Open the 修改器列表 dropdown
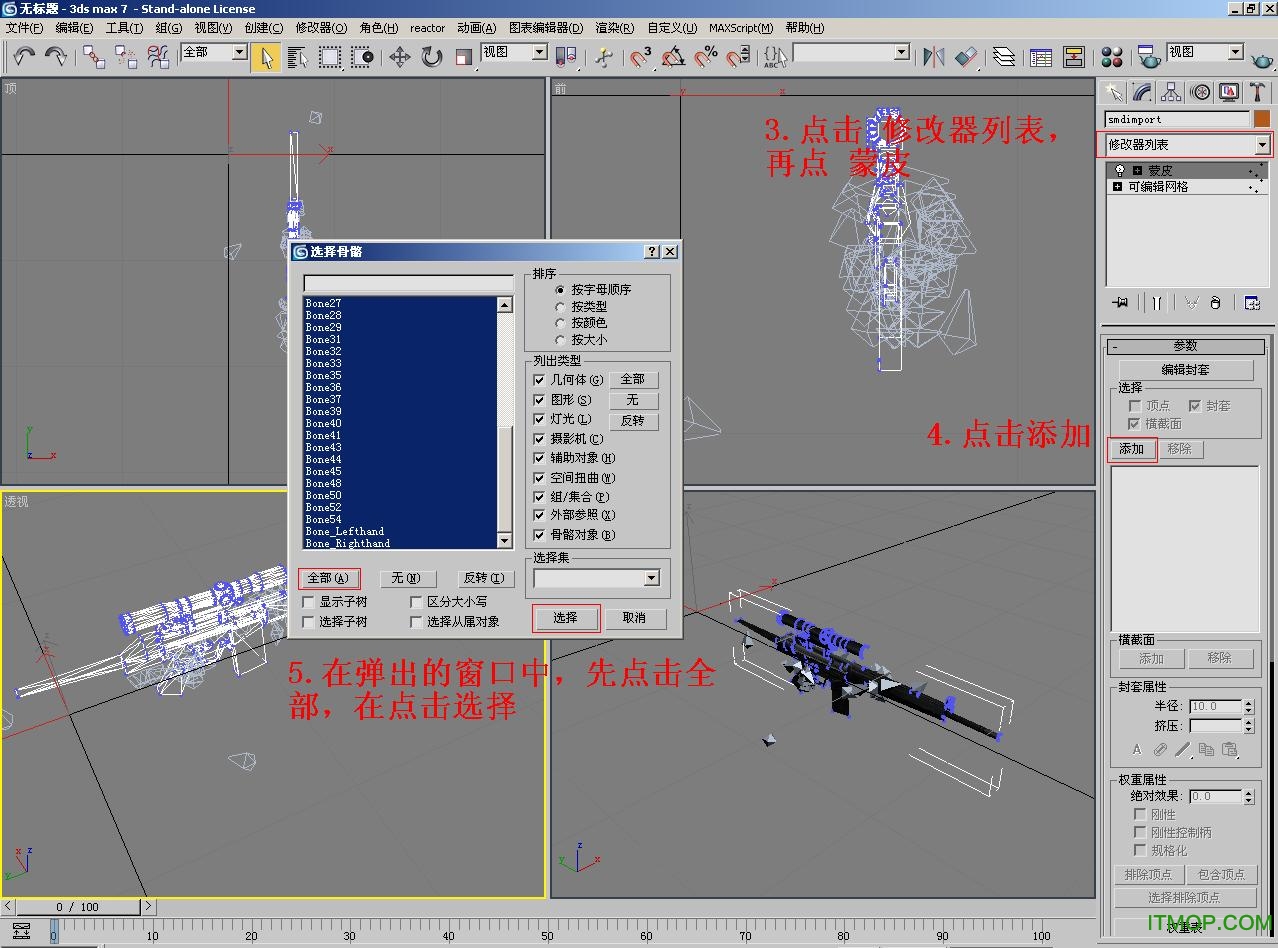 (1262, 145)
